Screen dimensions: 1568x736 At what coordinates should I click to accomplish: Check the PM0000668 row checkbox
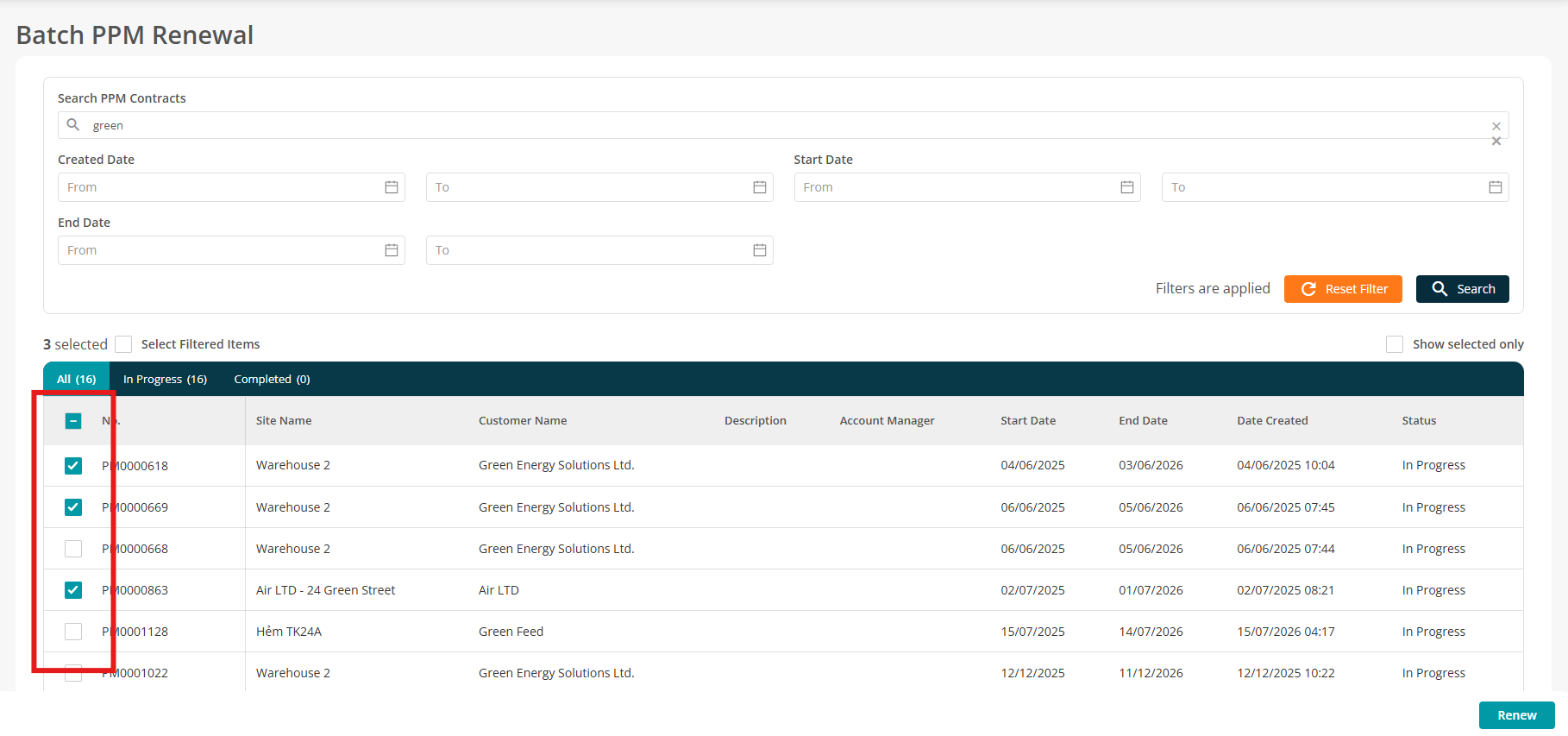(73, 549)
